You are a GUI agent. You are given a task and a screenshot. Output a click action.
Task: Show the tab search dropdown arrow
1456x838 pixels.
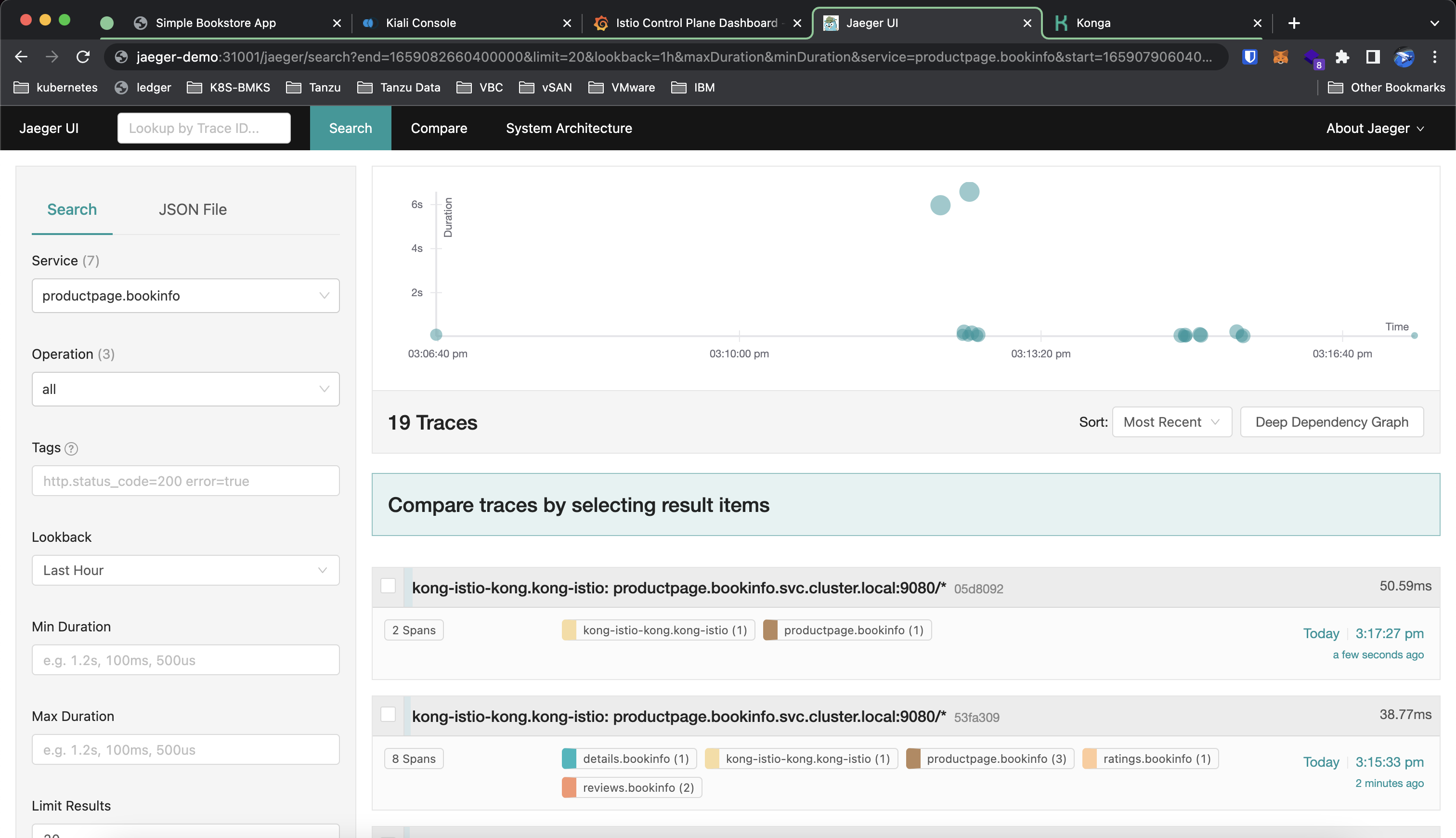[x=1434, y=23]
